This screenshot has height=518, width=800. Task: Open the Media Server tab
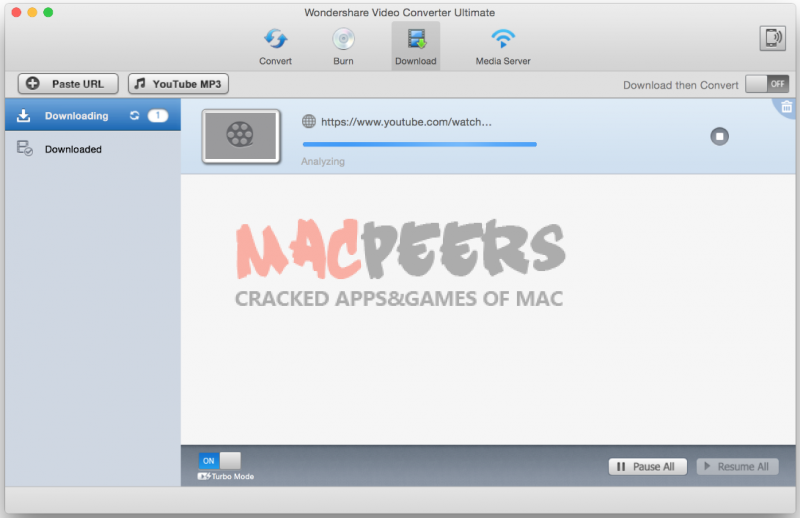503,47
